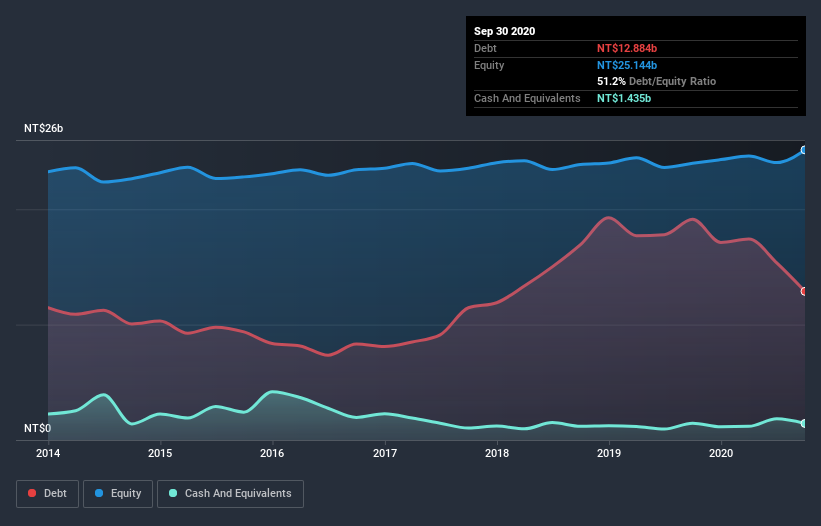Select the Debt endpoint marker on chart
Viewport: 821px width, 526px height.
(804, 291)
